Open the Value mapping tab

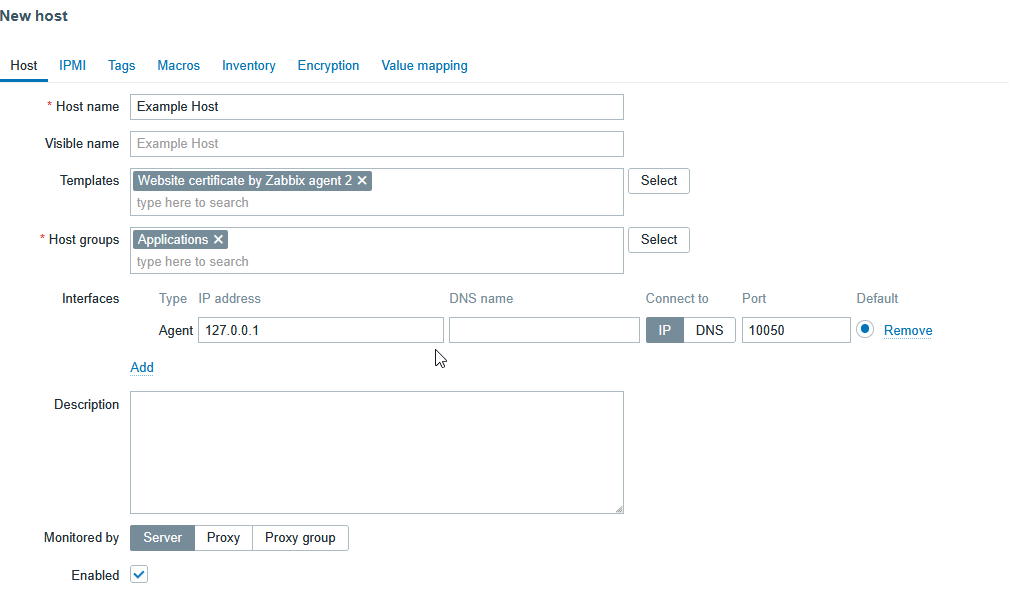424,66
